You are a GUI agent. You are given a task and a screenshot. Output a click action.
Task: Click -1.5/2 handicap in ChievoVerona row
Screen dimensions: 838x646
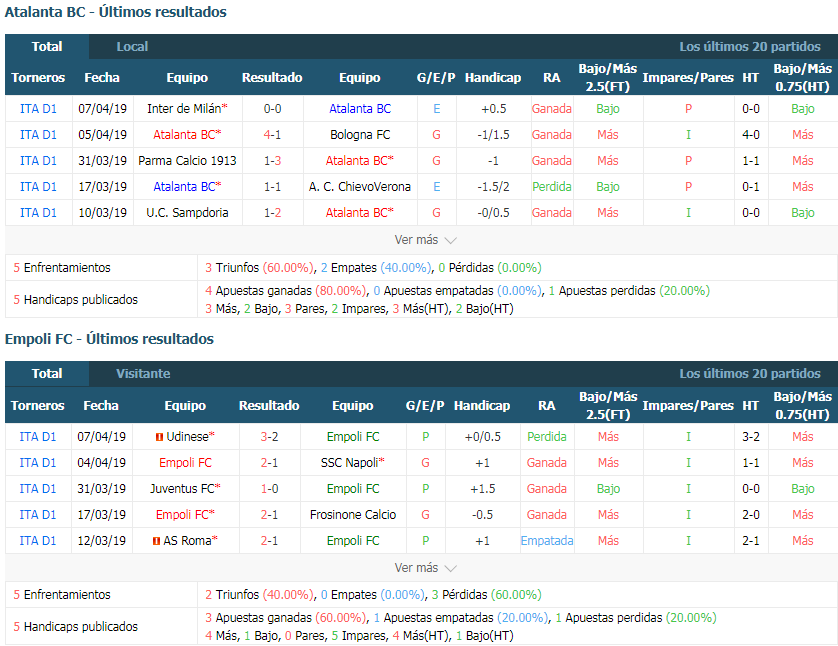point(493,186)
